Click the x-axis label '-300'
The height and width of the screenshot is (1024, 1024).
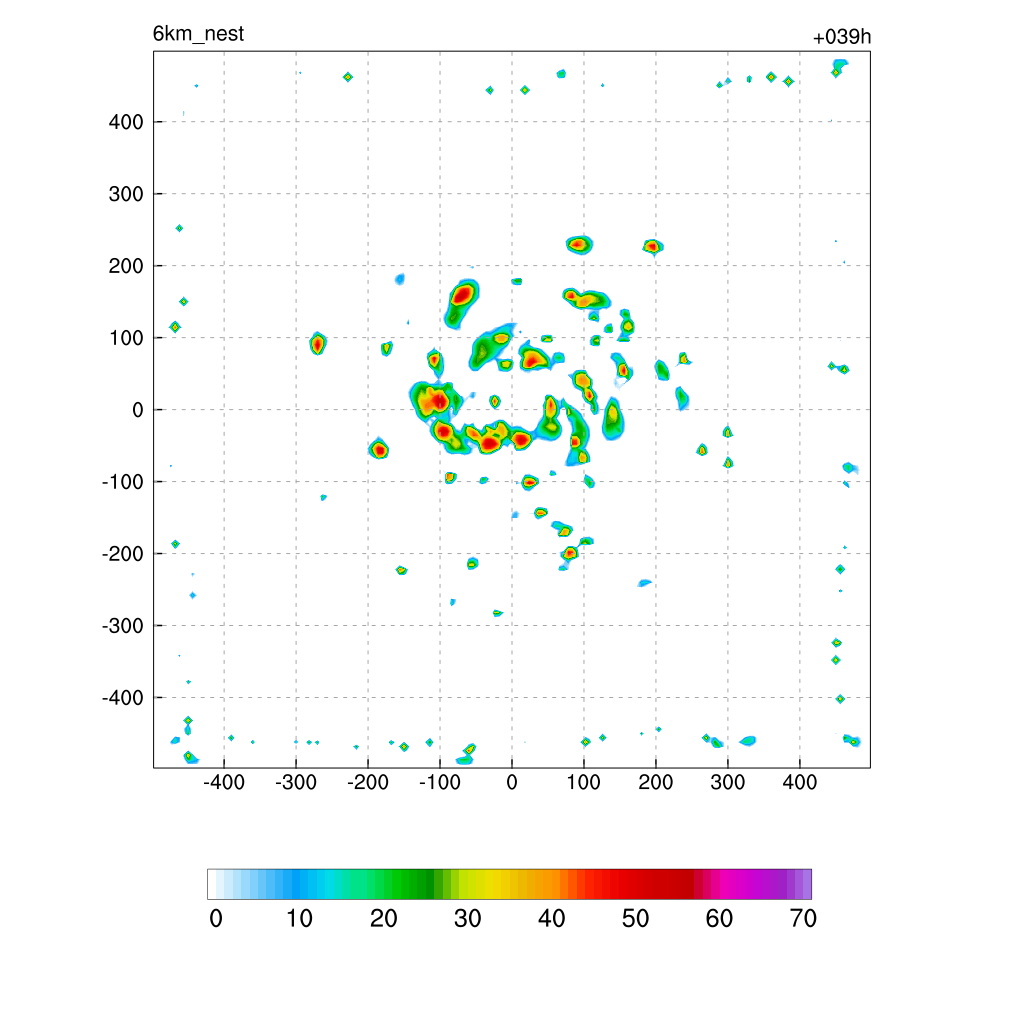click(295, 782)
